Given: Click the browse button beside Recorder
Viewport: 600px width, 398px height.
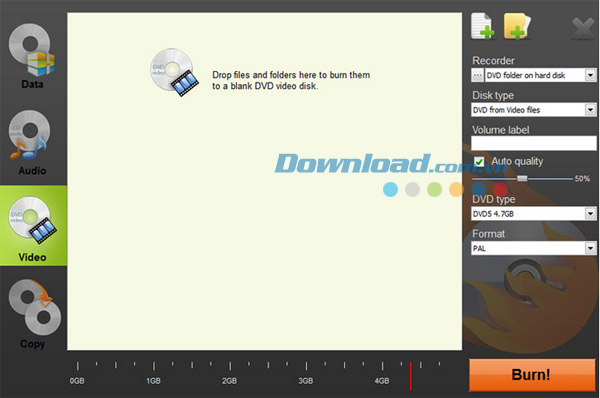Looking at the screenshot, I should coord(477,75).
